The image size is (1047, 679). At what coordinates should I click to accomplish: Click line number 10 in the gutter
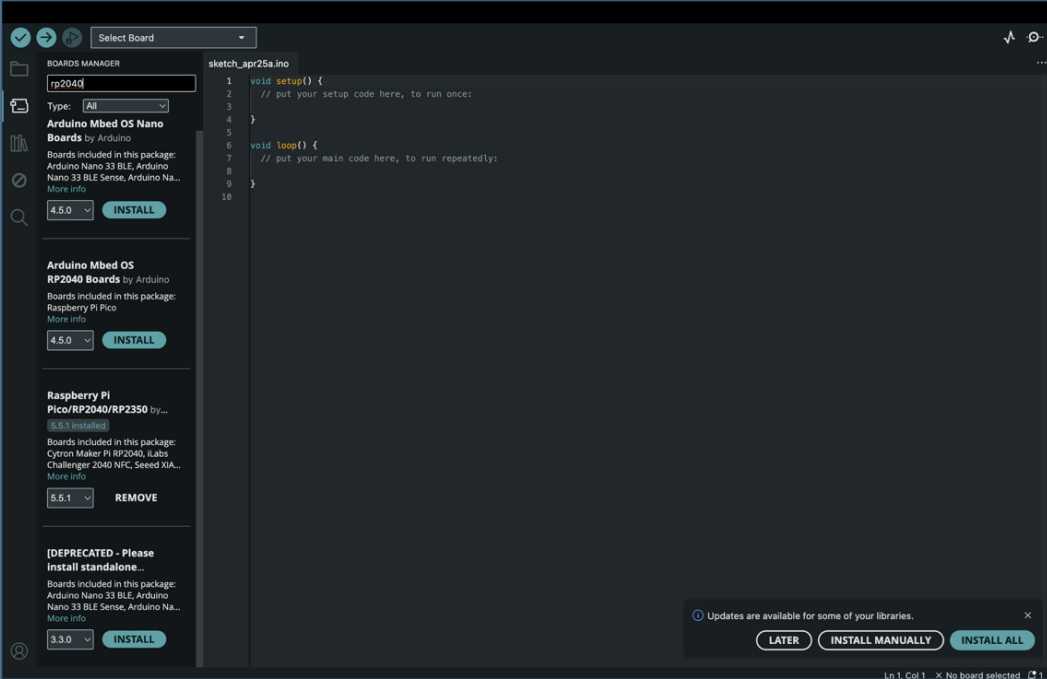[226, 197]
